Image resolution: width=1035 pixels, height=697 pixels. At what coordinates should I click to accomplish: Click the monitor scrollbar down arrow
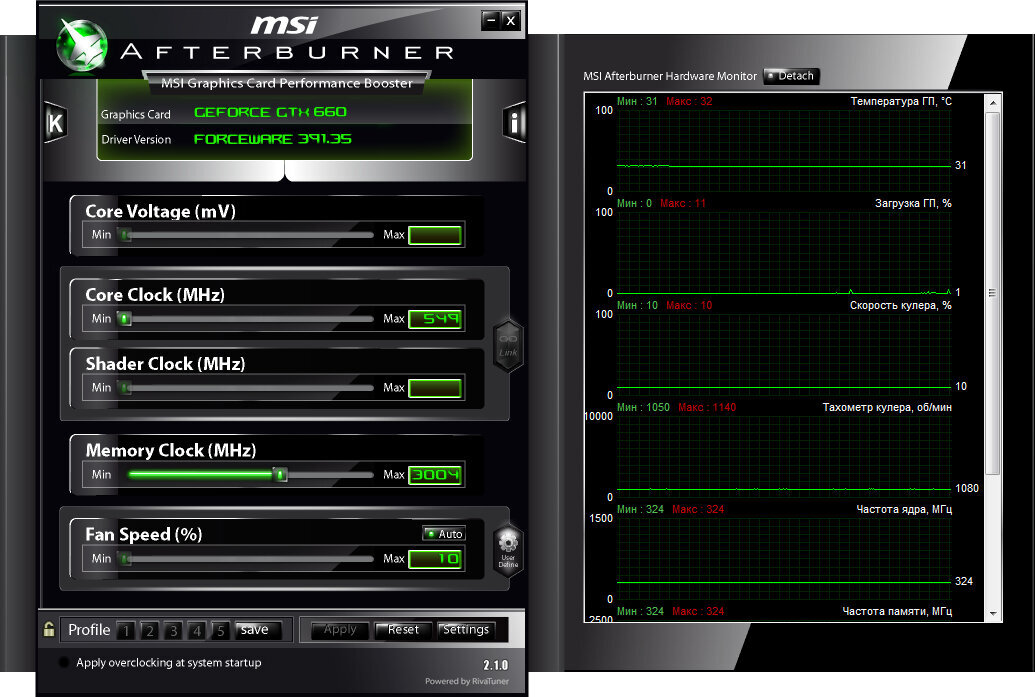tap(993, 614)
